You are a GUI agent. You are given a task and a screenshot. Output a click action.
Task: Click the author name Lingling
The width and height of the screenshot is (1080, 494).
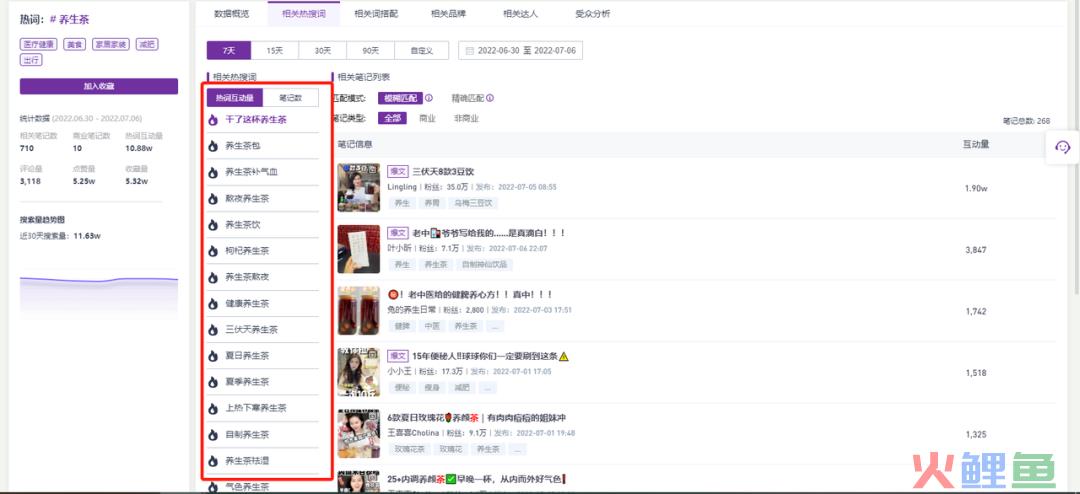pyautogui.click(x=402, y=187)
